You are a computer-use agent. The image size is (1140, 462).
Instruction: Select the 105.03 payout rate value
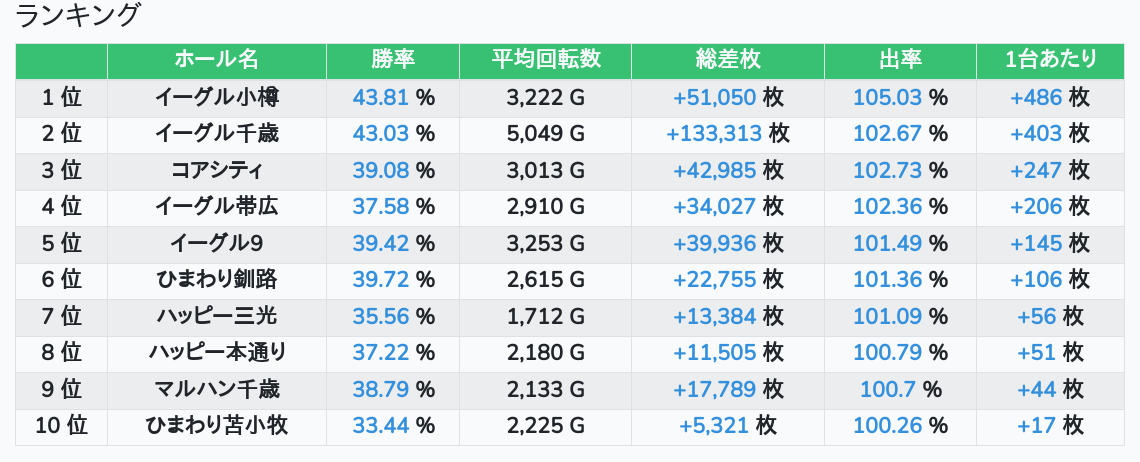click(887, 97)
